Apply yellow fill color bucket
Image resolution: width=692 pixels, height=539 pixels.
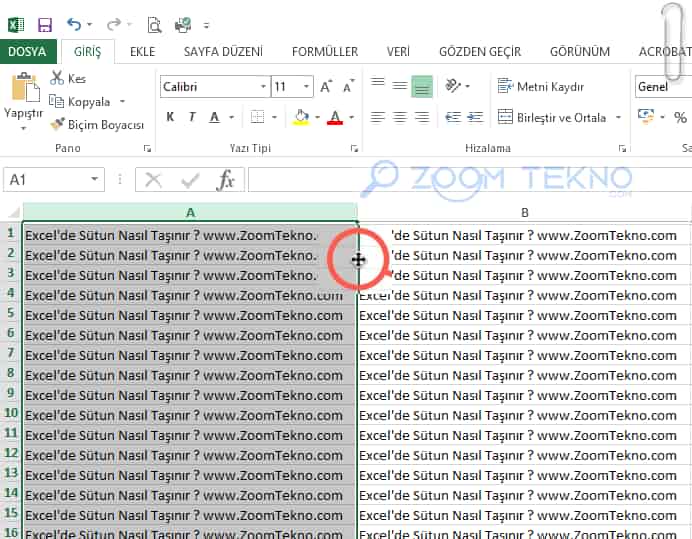click(x=301, y=117)
